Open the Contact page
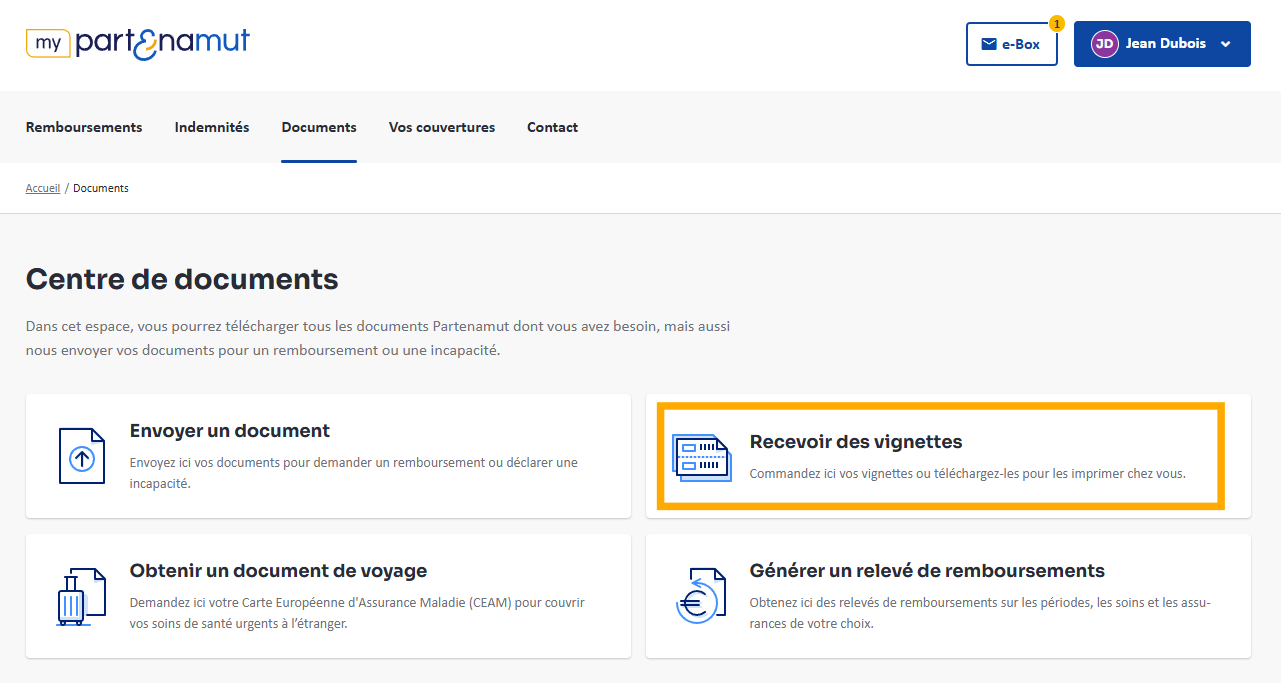1281x683 pixels. point(552,127)
